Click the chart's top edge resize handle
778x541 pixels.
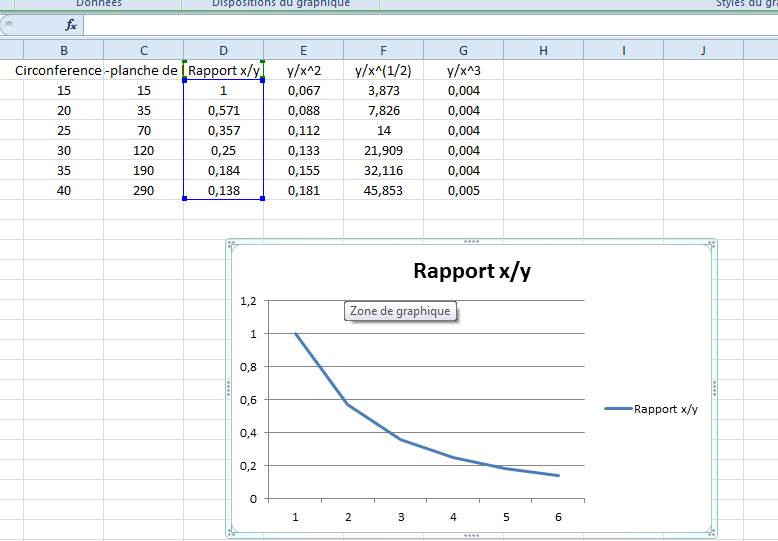pos(471,243)
